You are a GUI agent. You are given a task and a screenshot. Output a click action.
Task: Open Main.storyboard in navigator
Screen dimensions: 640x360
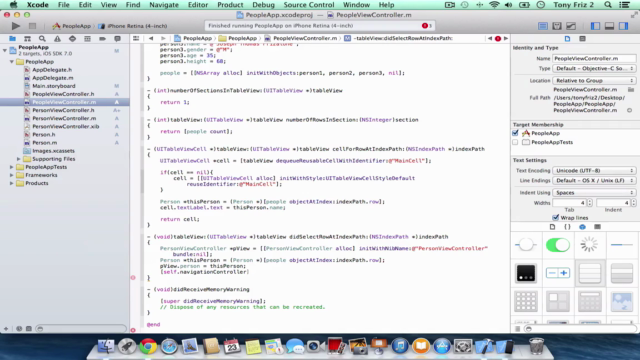pos(54,86)
